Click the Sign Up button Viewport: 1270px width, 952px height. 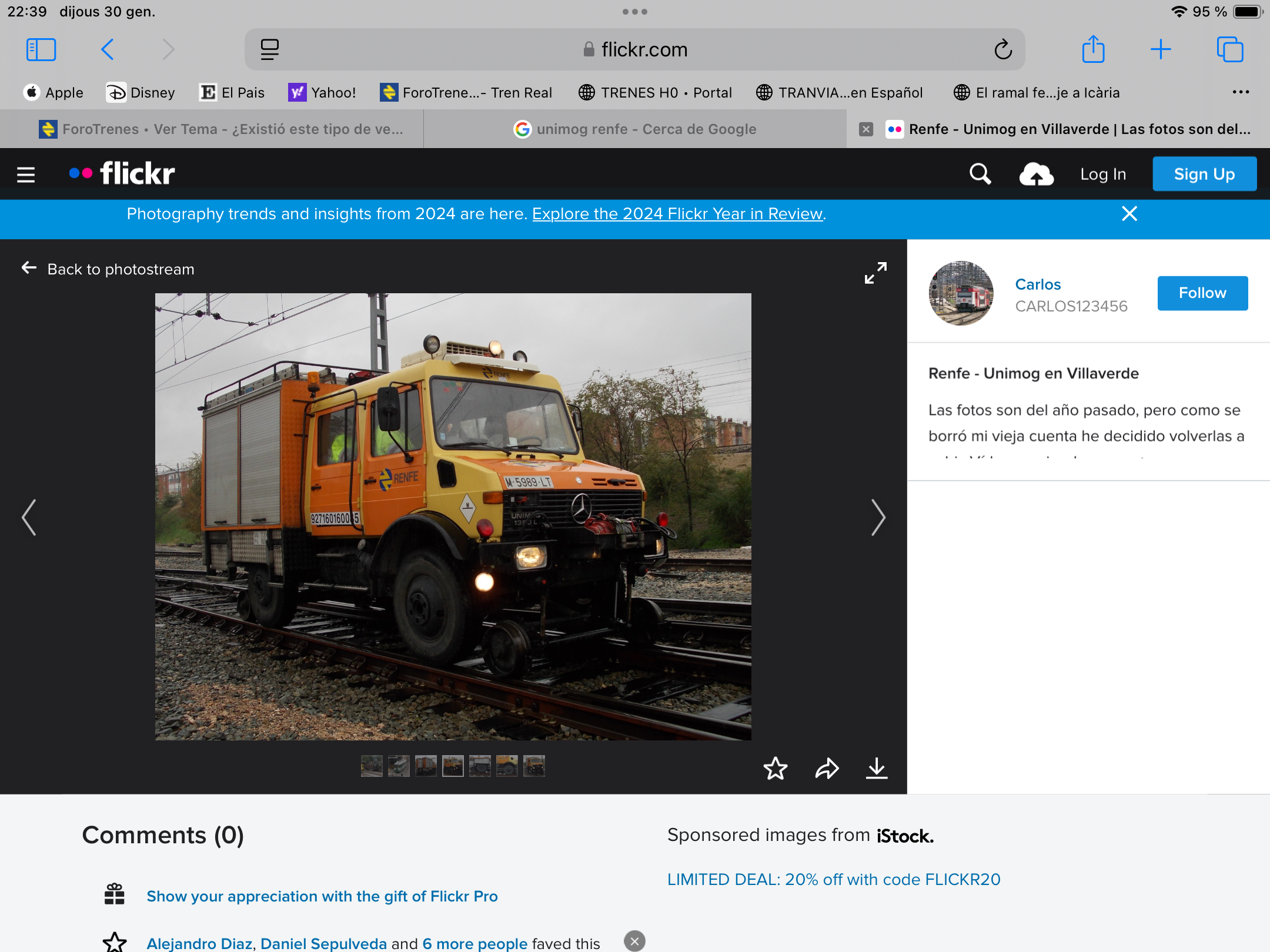(x=1205, y=174)
